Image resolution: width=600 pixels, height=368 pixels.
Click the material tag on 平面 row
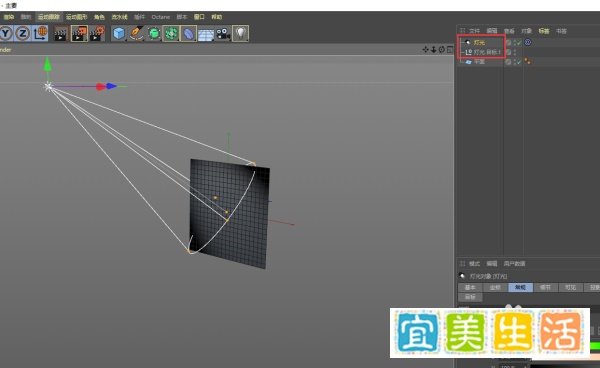(528, 61)
